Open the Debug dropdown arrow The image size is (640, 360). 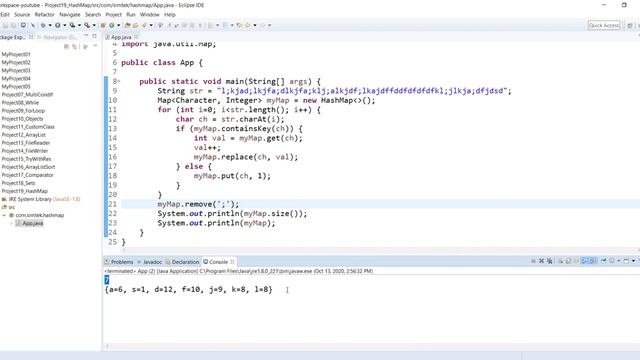50,25
